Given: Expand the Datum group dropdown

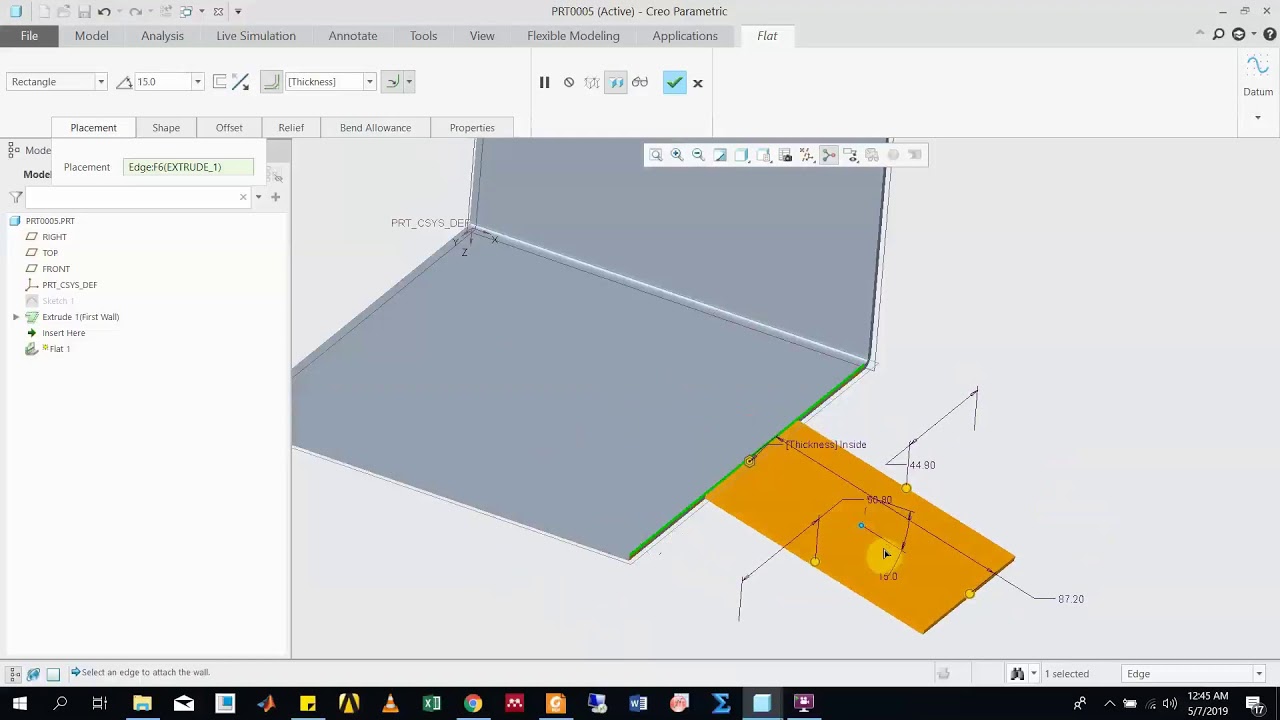Looking at the screenshot, I should coord(1258,118).
